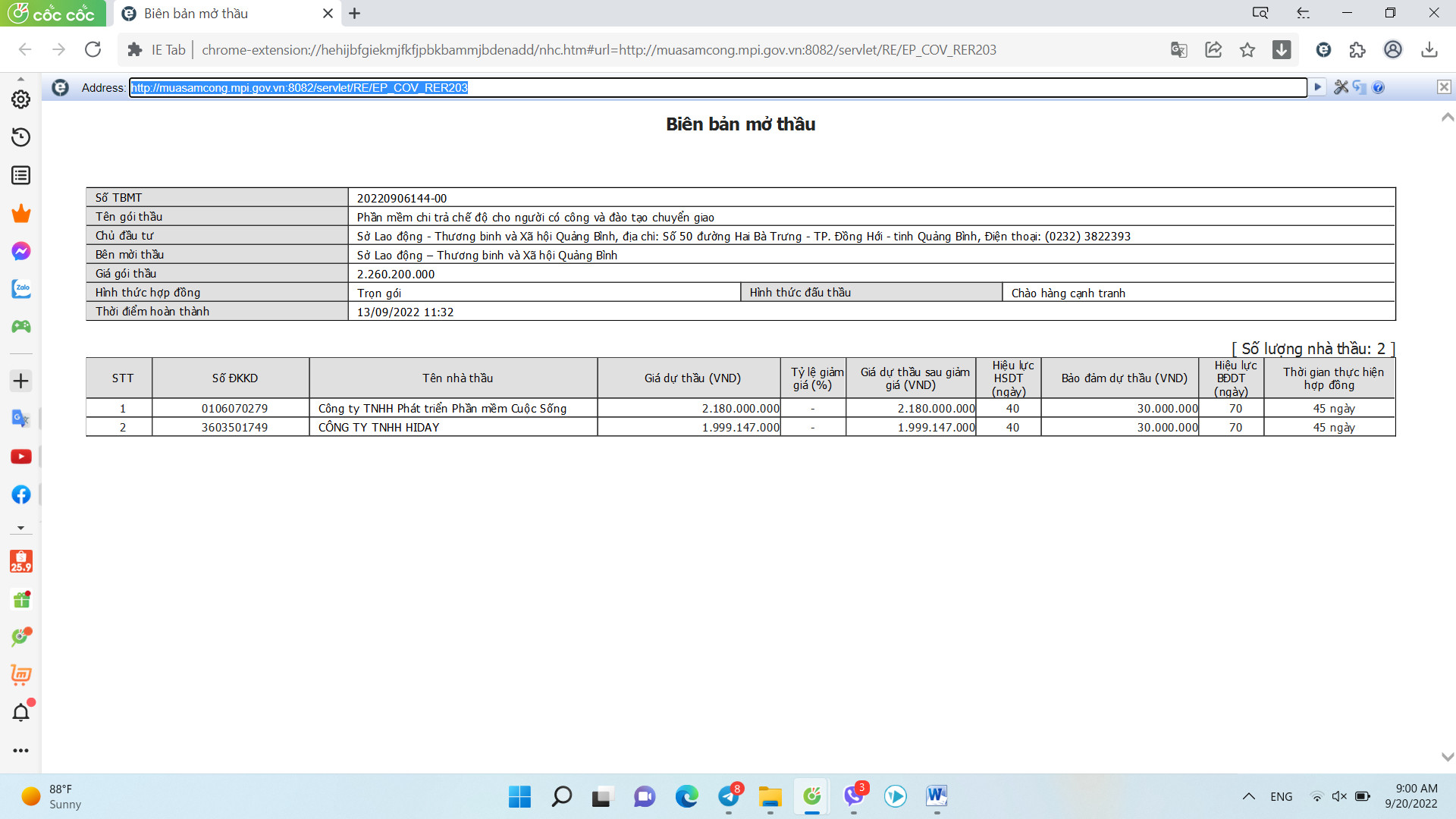Expand hidden sidebar apps arrow
1456x819 pixels.
point(20,528)
